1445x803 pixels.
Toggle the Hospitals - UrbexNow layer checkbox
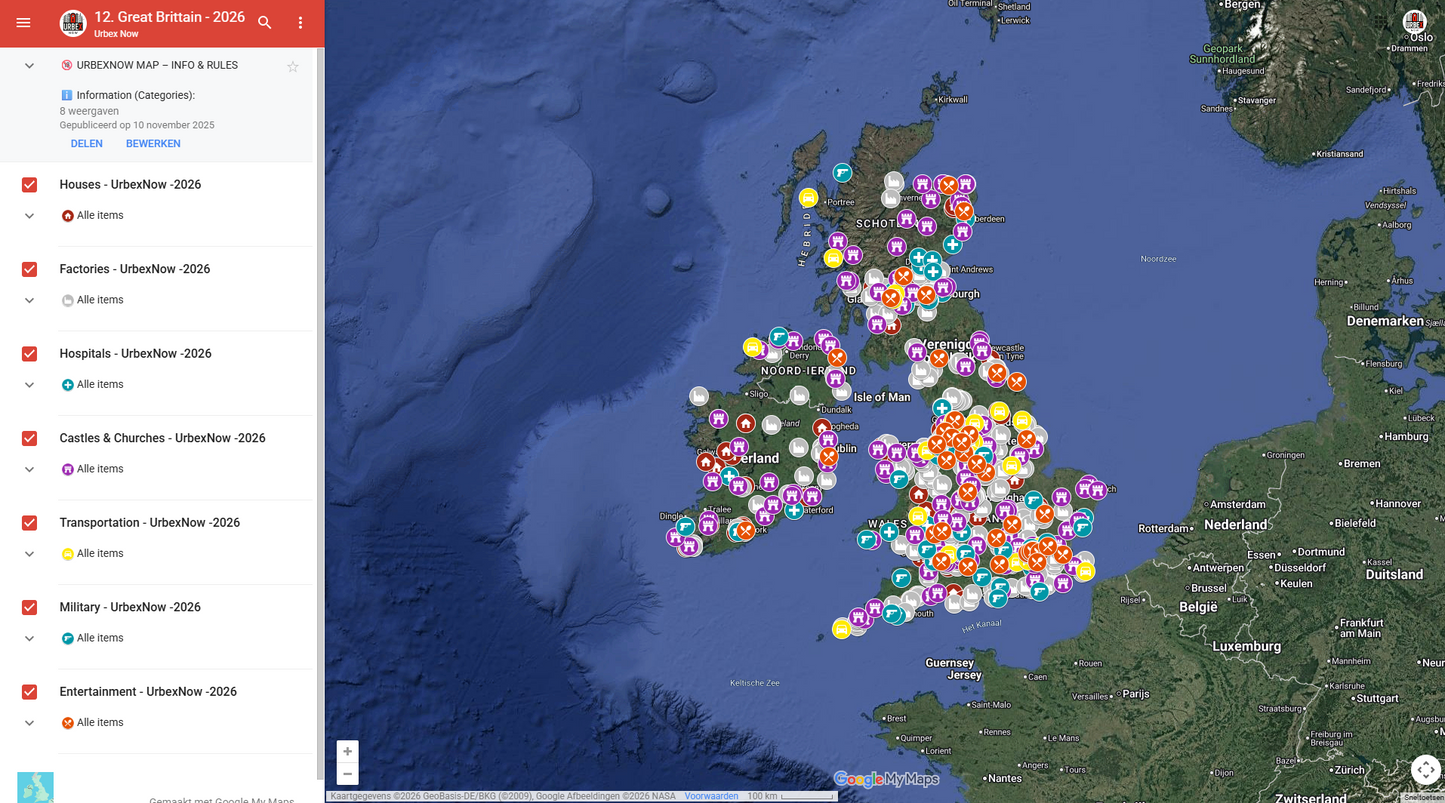(x=30, y=354)
